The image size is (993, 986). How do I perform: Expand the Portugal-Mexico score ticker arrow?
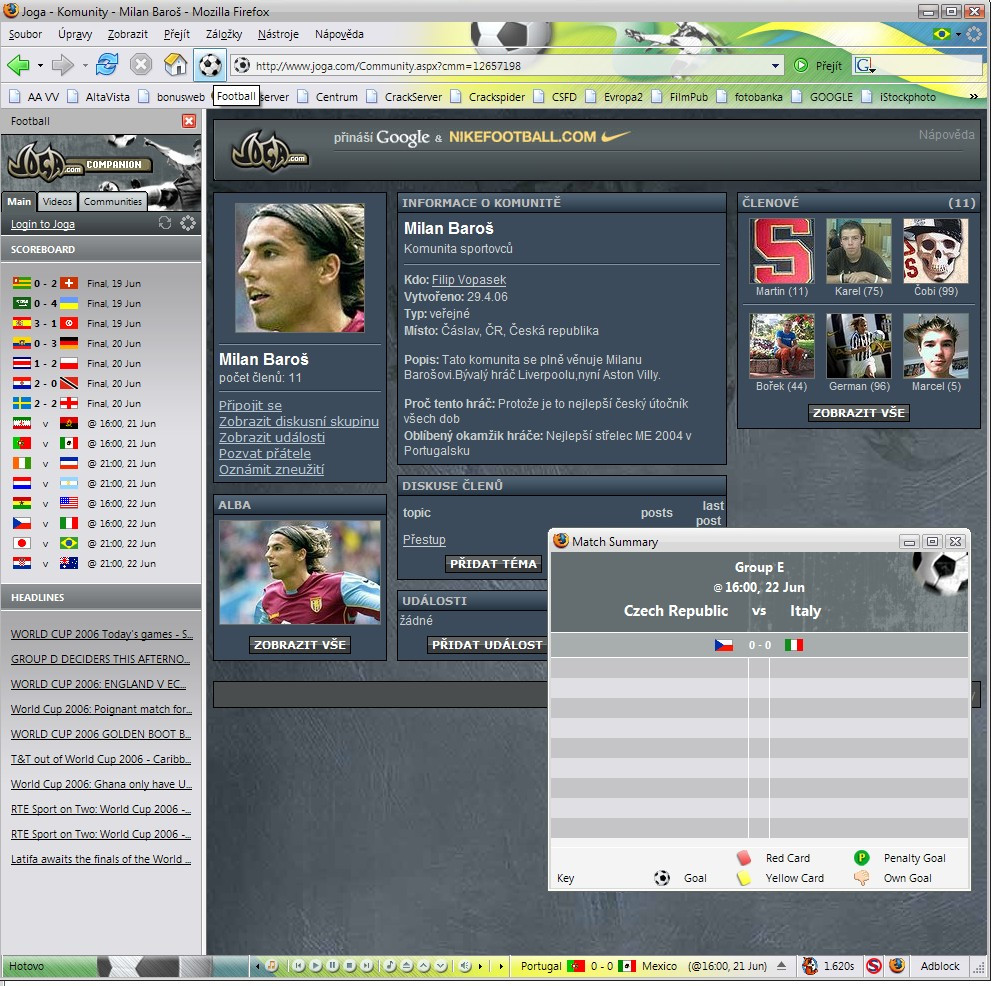pos(781,966)
